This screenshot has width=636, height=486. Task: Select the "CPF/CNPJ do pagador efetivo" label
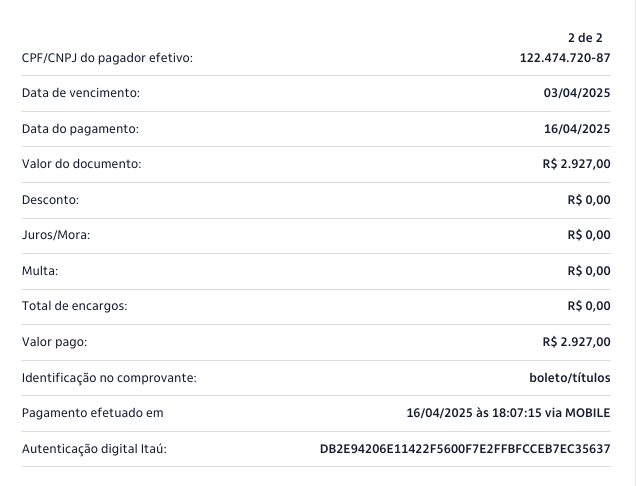tap(107, 58)
